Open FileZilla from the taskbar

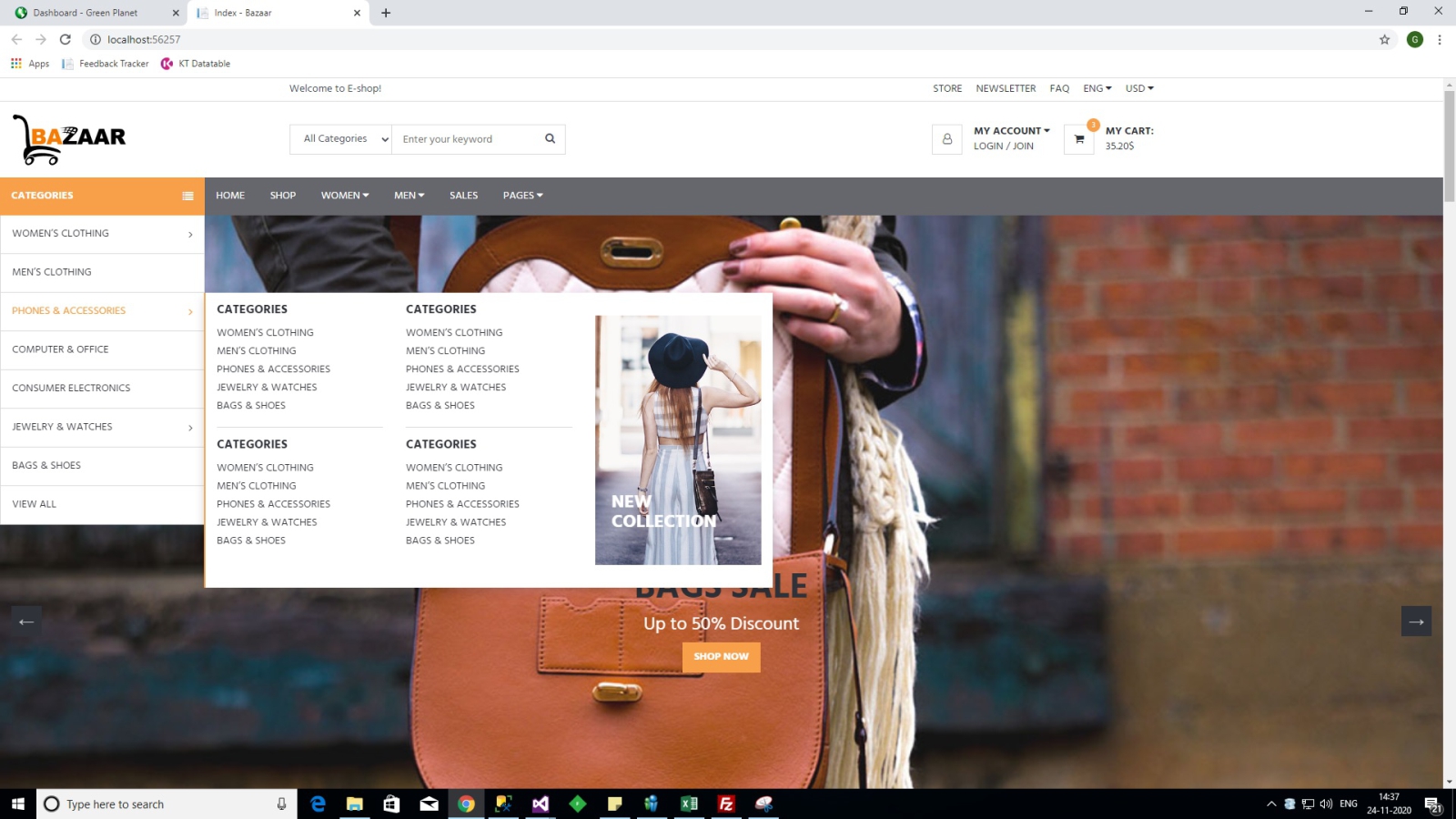click(726, 804)
